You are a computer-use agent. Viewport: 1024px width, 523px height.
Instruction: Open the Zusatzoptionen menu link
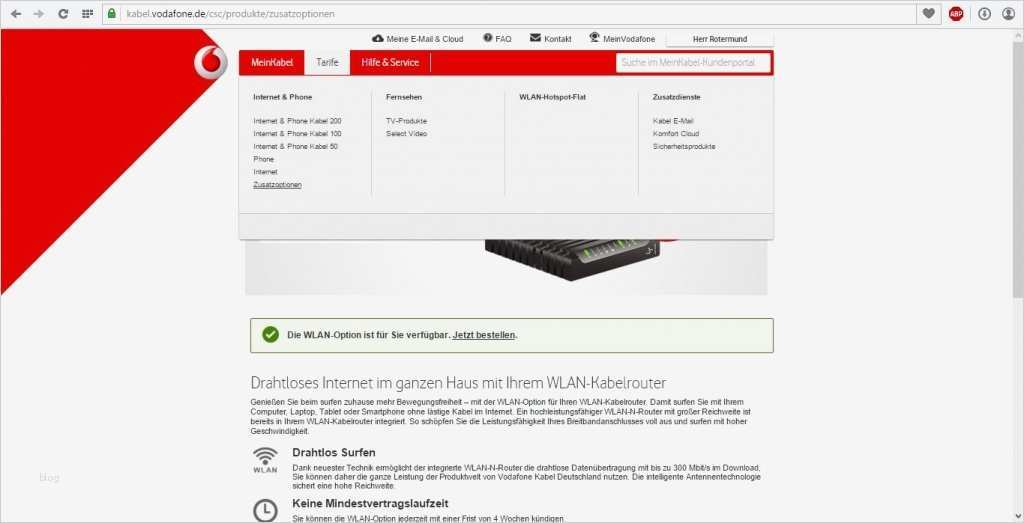[278, 185]
